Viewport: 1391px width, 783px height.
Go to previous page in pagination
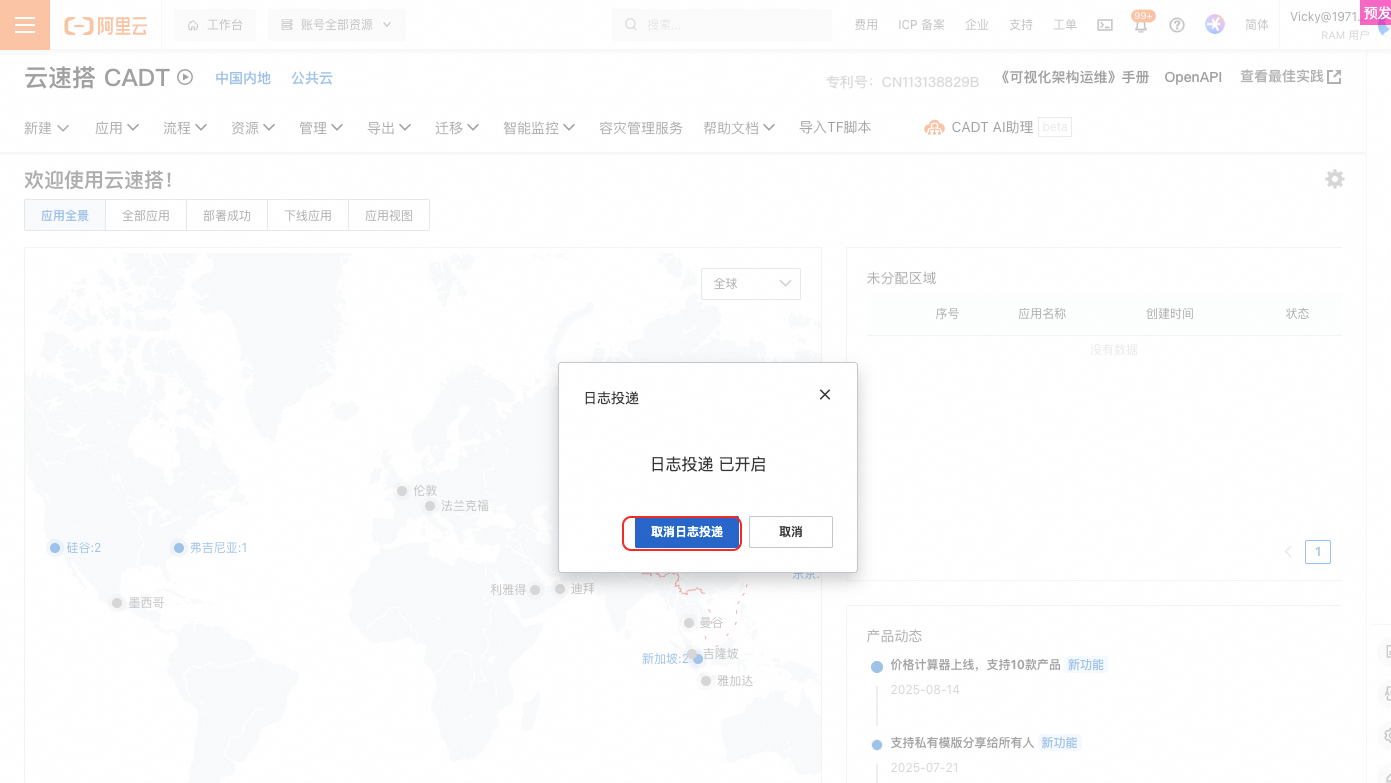(1288, 552)
